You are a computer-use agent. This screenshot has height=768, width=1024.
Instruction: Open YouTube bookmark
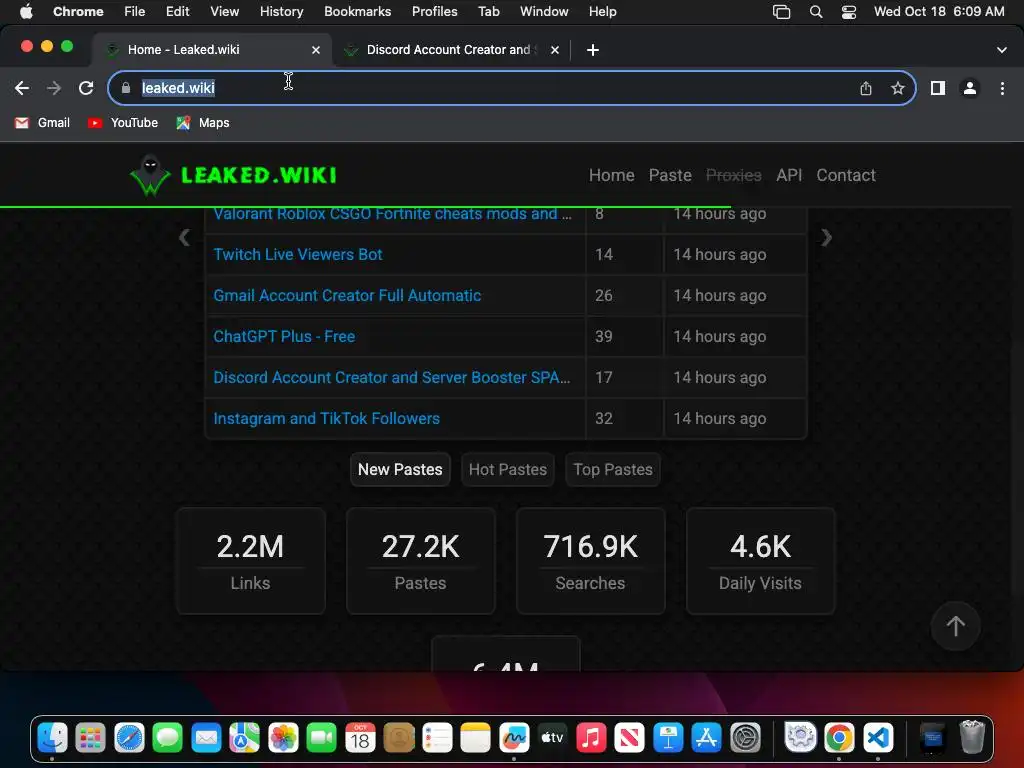pyautogui.click(x=123, y=123)
